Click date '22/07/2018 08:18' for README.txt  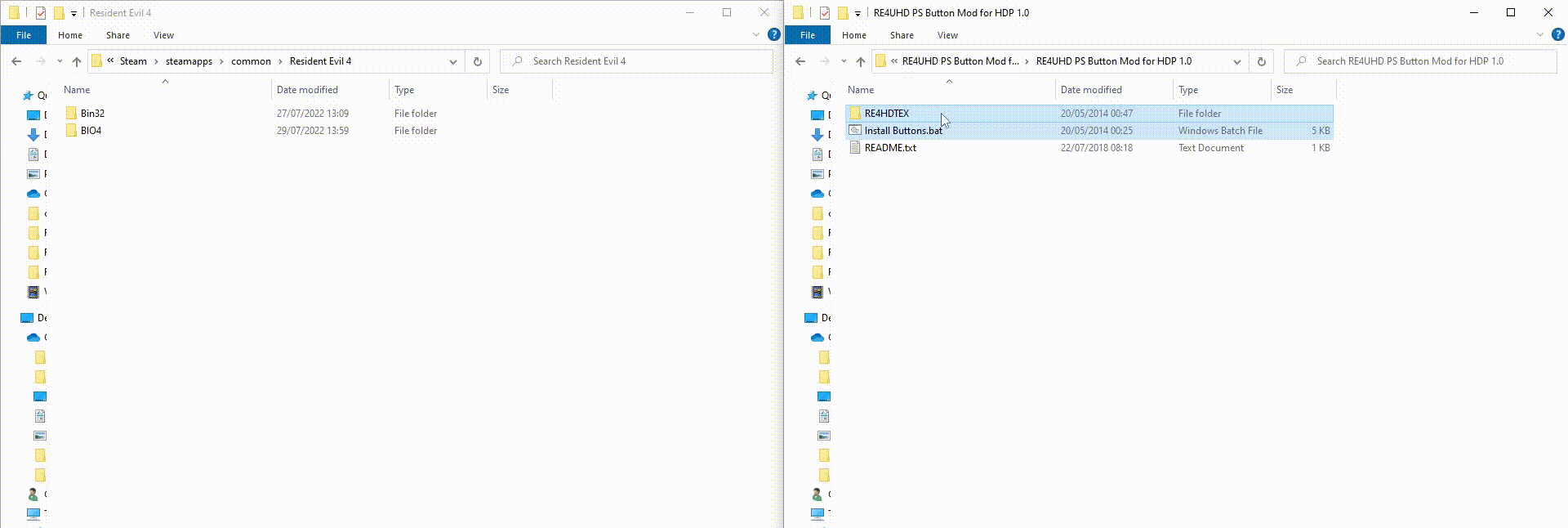(x=1096, y=148)
